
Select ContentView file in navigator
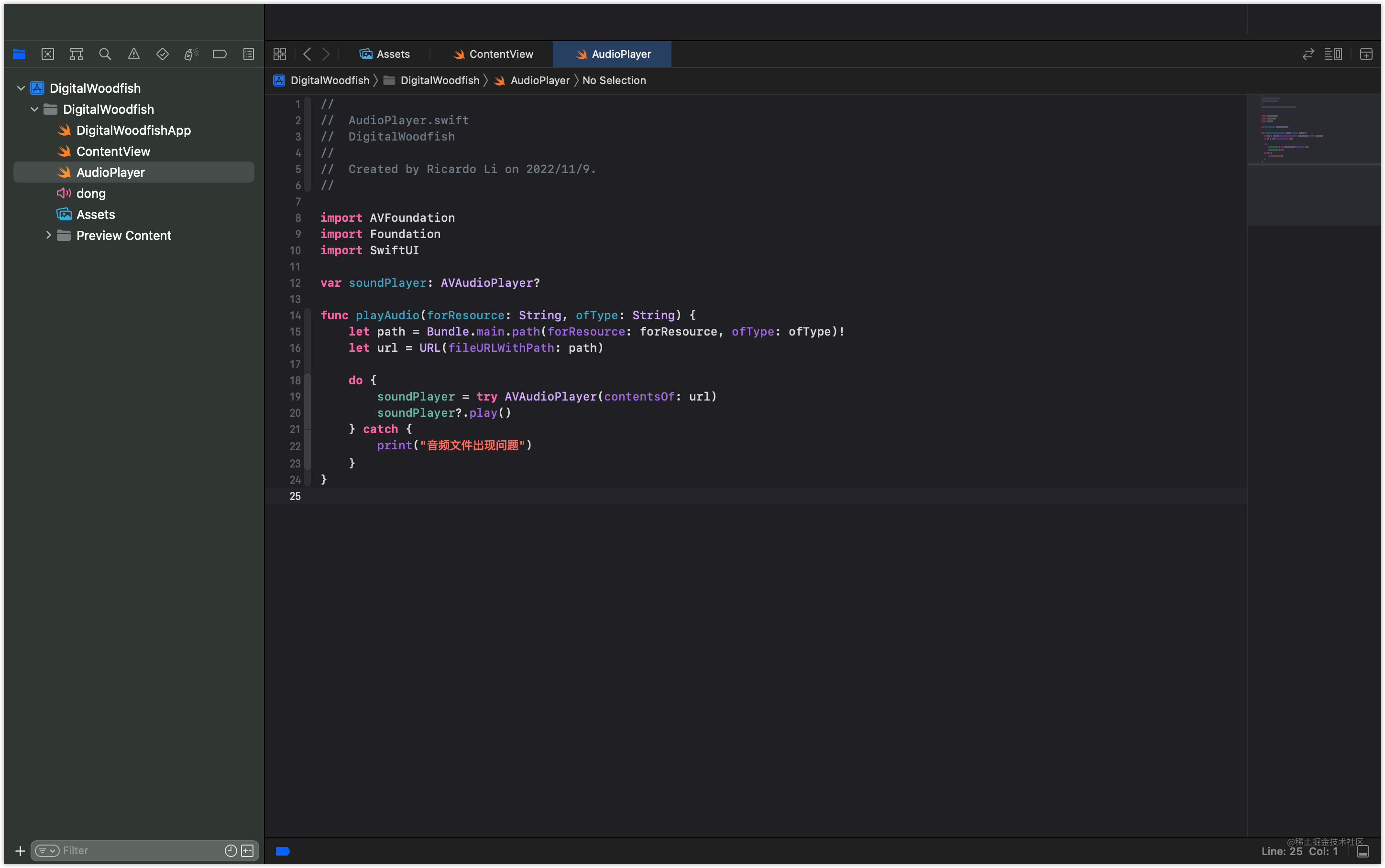pyautogui.click(x=134, y=152)
